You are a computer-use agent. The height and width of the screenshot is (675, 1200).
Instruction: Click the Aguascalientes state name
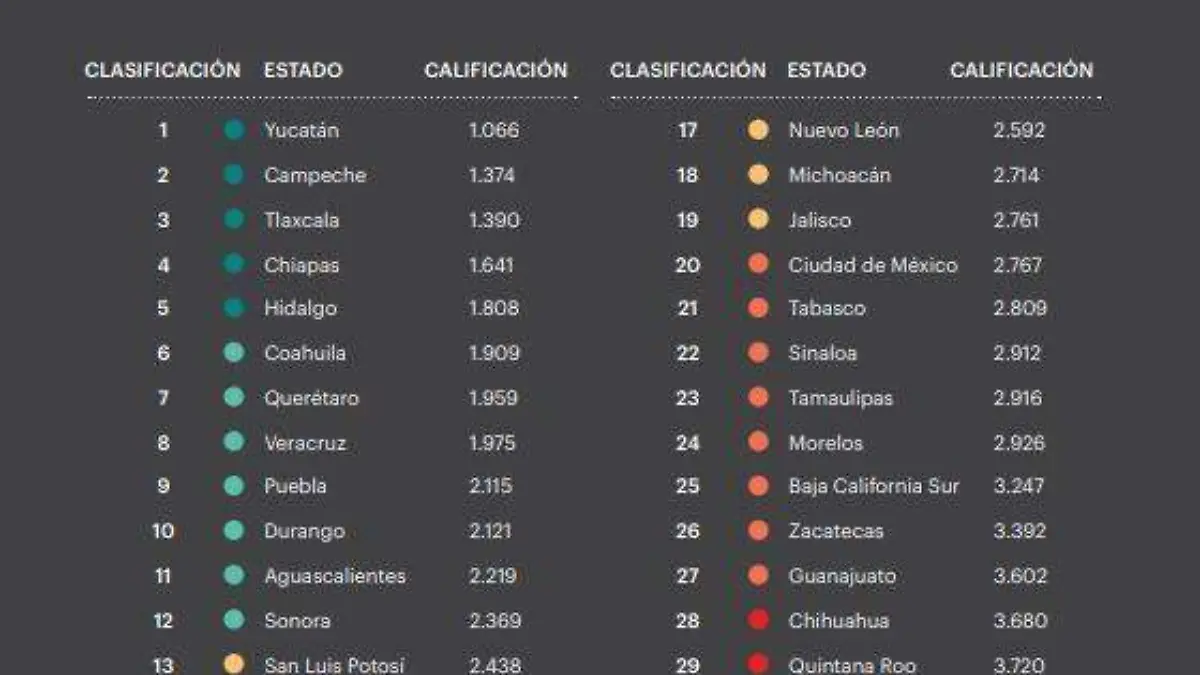(x=335, y=576)
